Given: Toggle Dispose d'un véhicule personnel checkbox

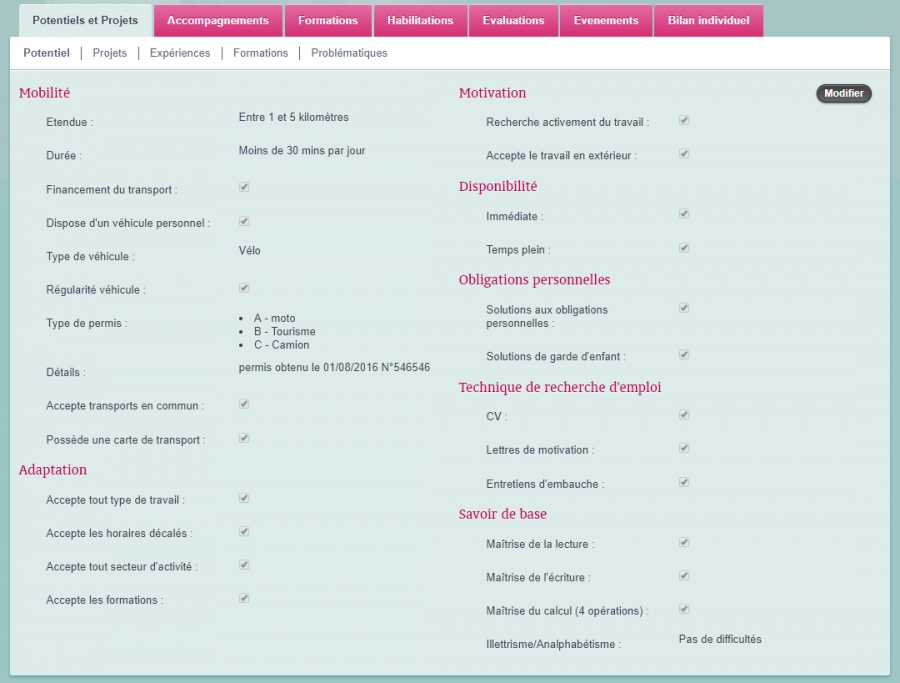Looking at the screenshot, I should pos(244,221).
